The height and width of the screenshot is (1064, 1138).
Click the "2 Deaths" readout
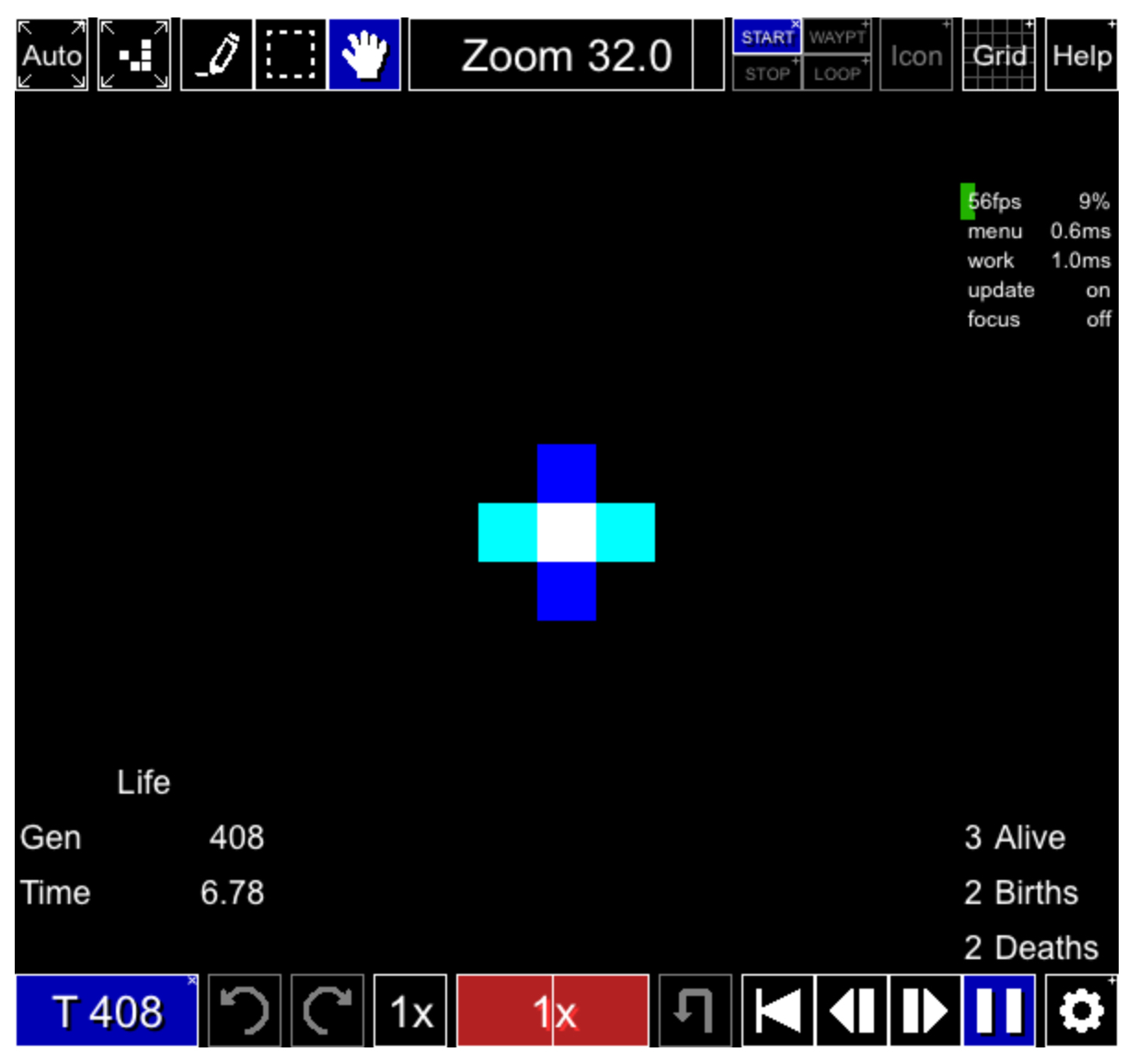pos(1031,948)
